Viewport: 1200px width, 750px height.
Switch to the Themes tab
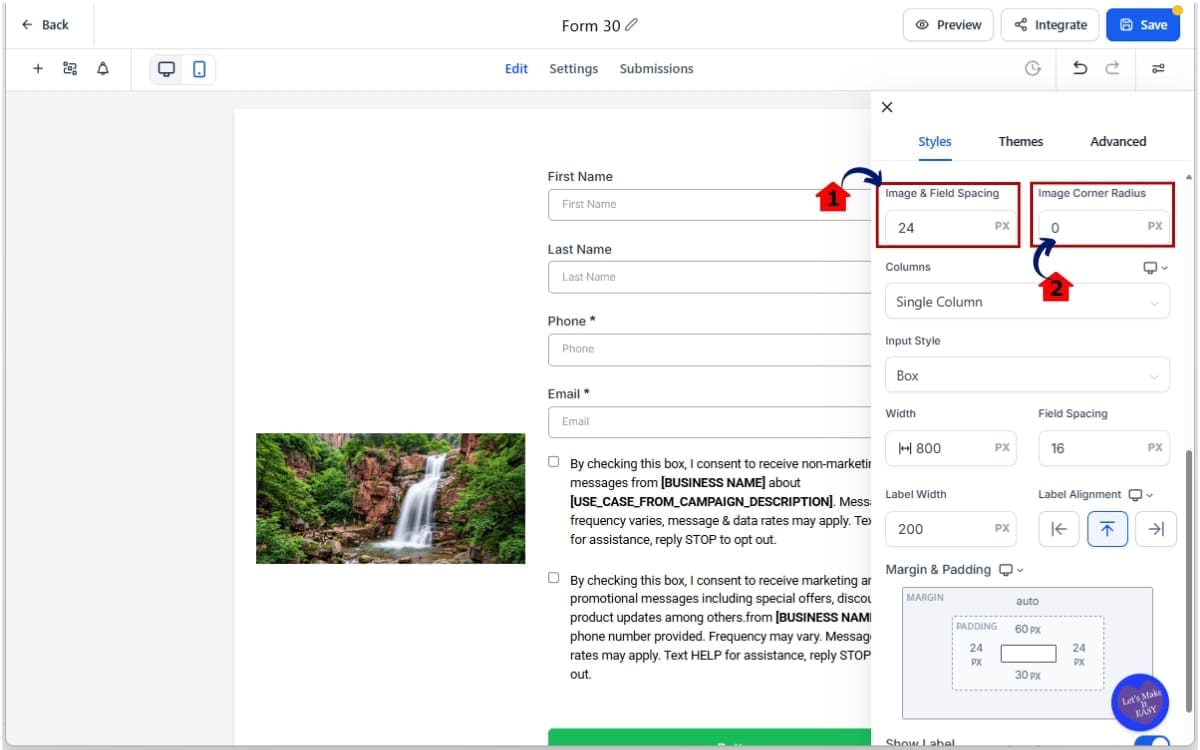coord(1020,141)
